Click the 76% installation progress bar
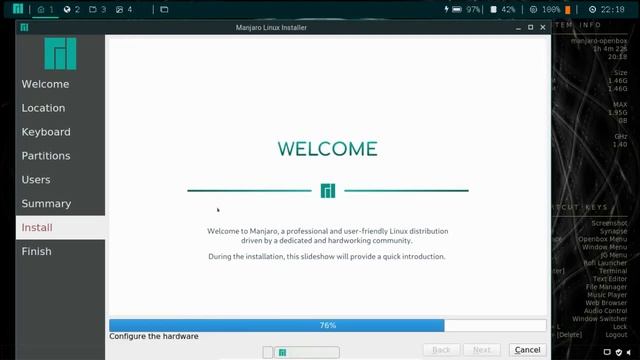 click(x=328, y=325)
